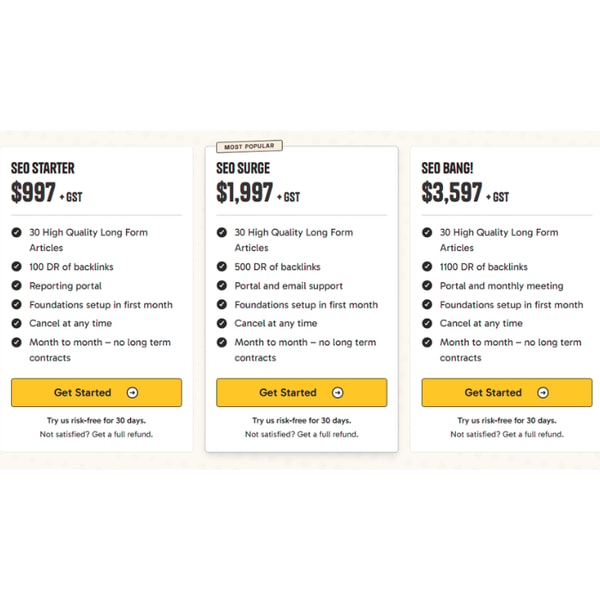
Task: Click checkmark beside SEO Starter's "Cancel at any time"
Action: click(x=16, y=323)
